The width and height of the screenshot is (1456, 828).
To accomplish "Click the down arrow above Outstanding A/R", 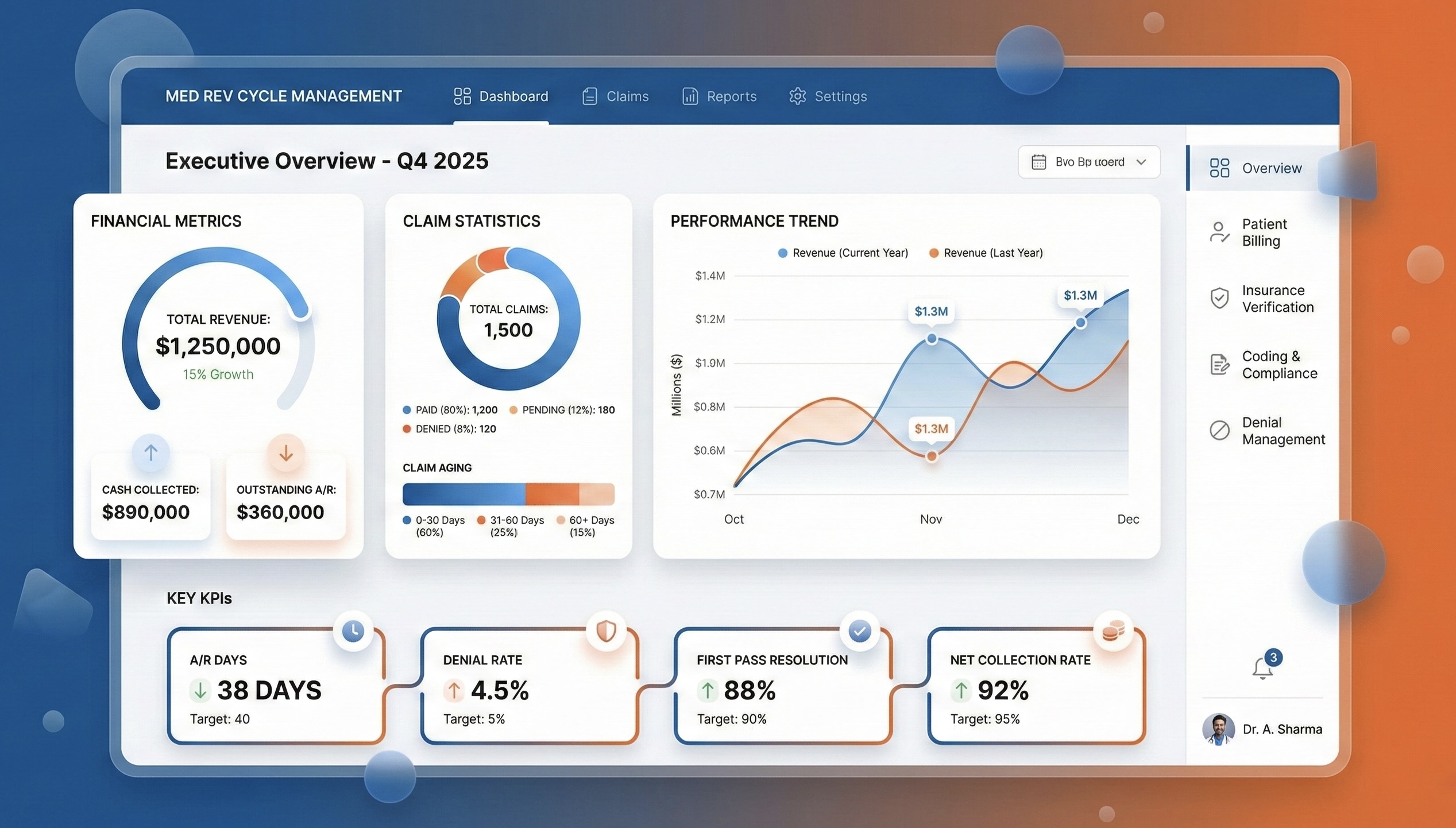I will (x=285, y=453).
